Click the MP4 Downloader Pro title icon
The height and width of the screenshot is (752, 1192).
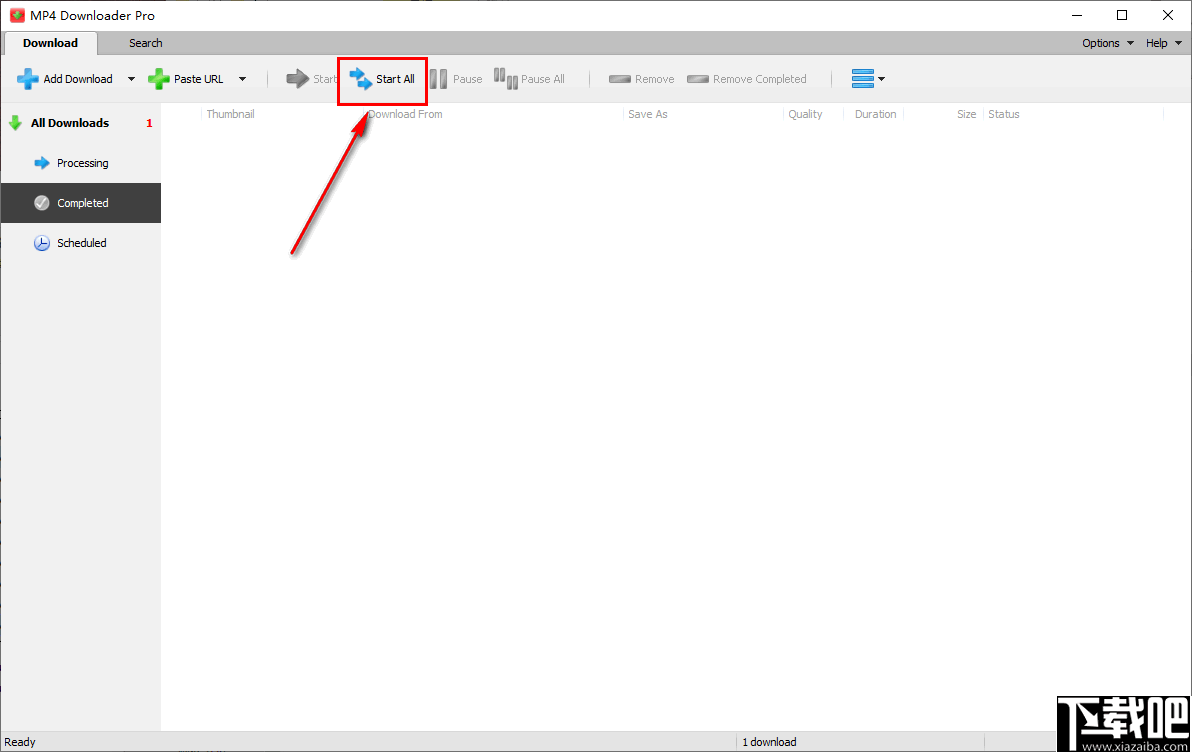(17, 15)
